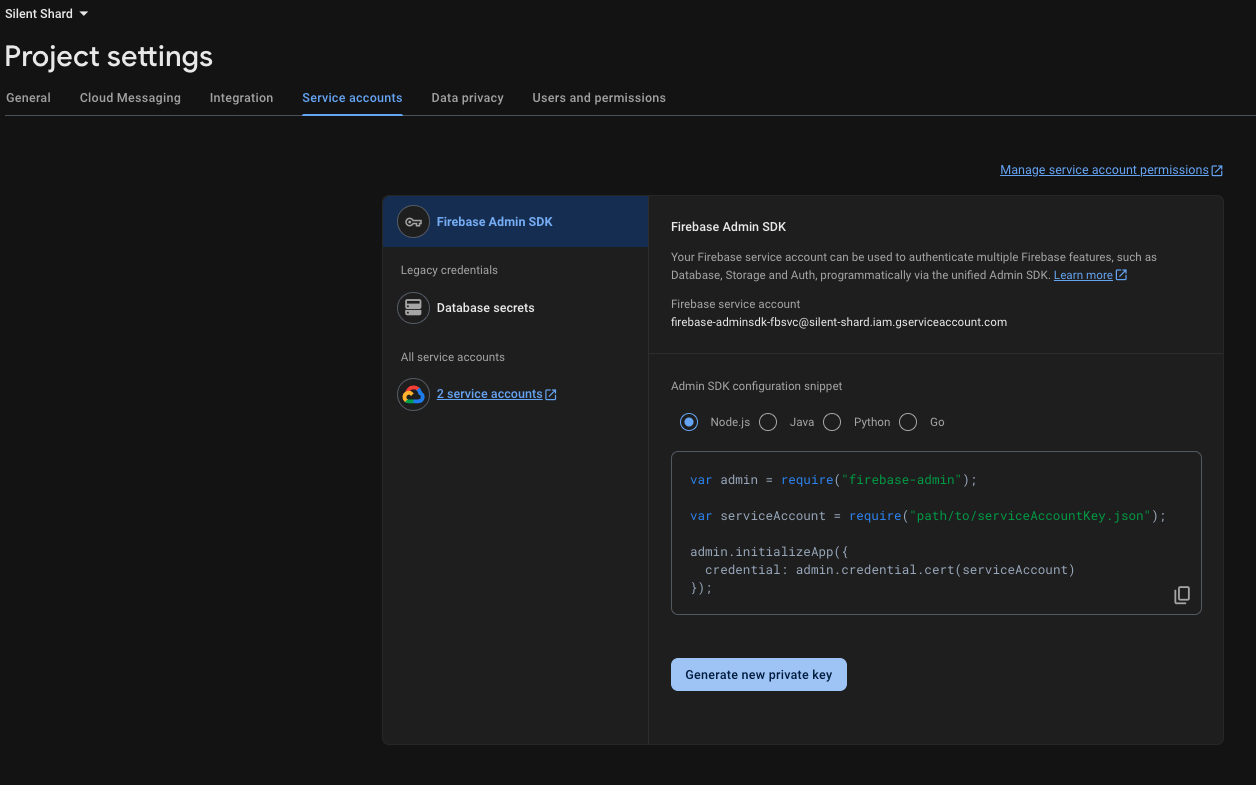Keep Node.js selected by clicking its radio
The image size is (1256, 785).
click(x=688, y=422)
